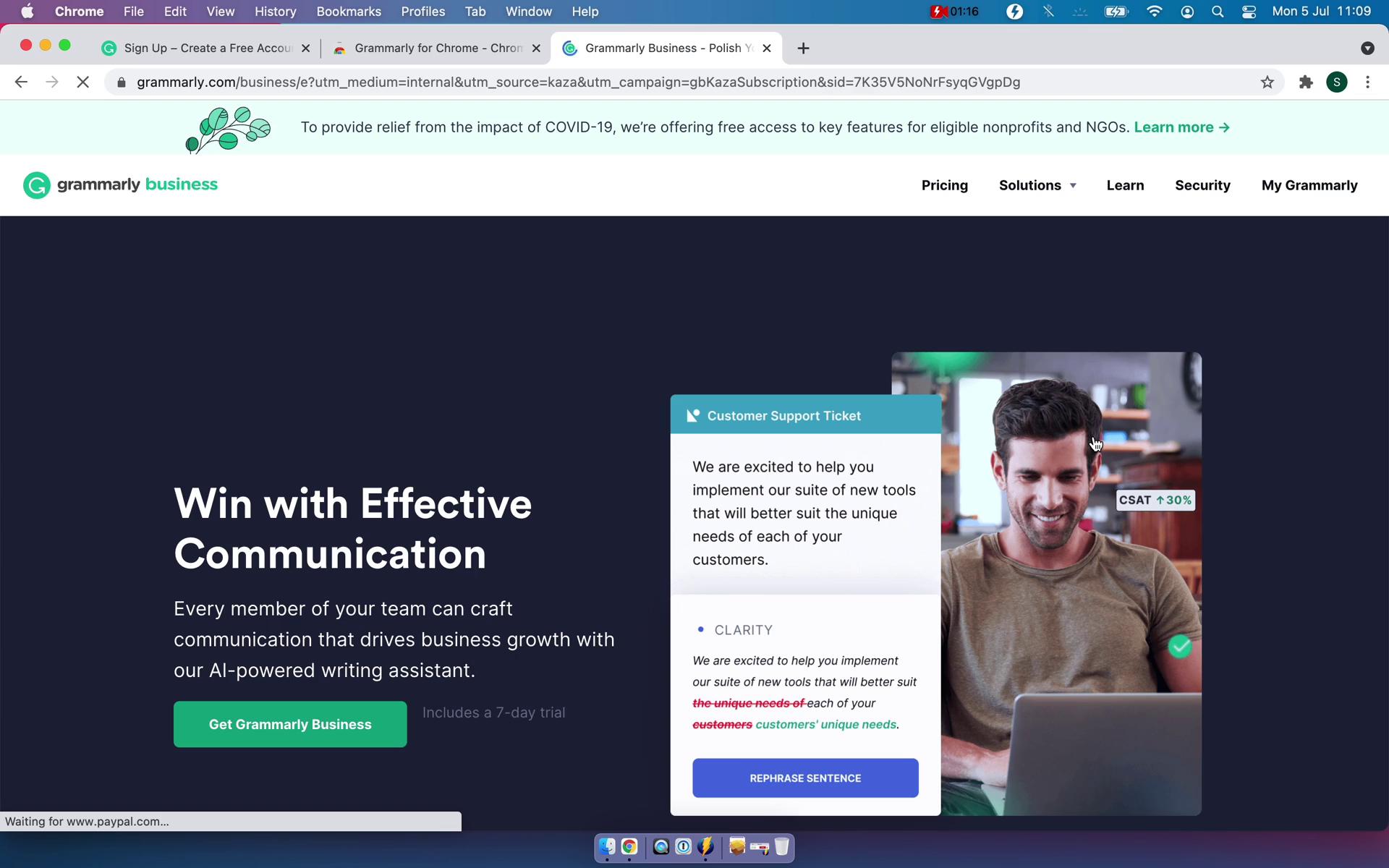This screenshot has height=868, width=1389.
Task: Click the 'Includes a 7-day trial' text
Action: (493, 713)
